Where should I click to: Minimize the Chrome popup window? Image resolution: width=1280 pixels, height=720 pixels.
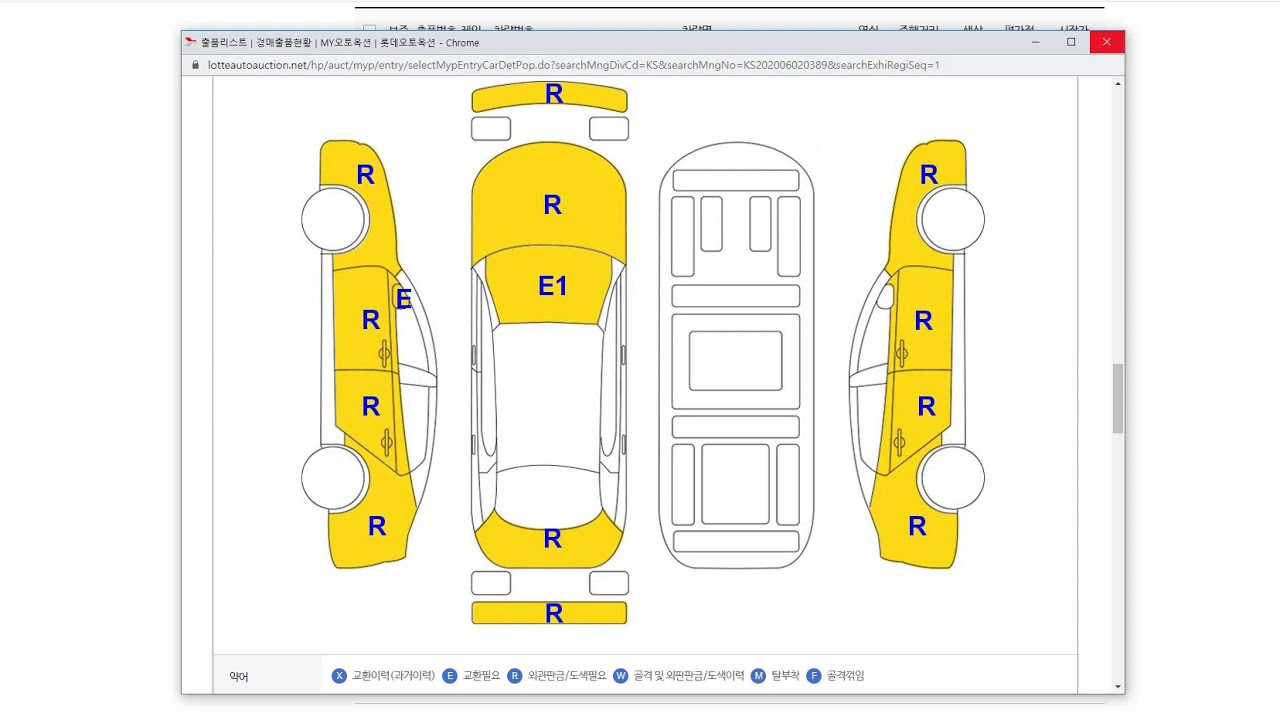tap(1036, 42)
